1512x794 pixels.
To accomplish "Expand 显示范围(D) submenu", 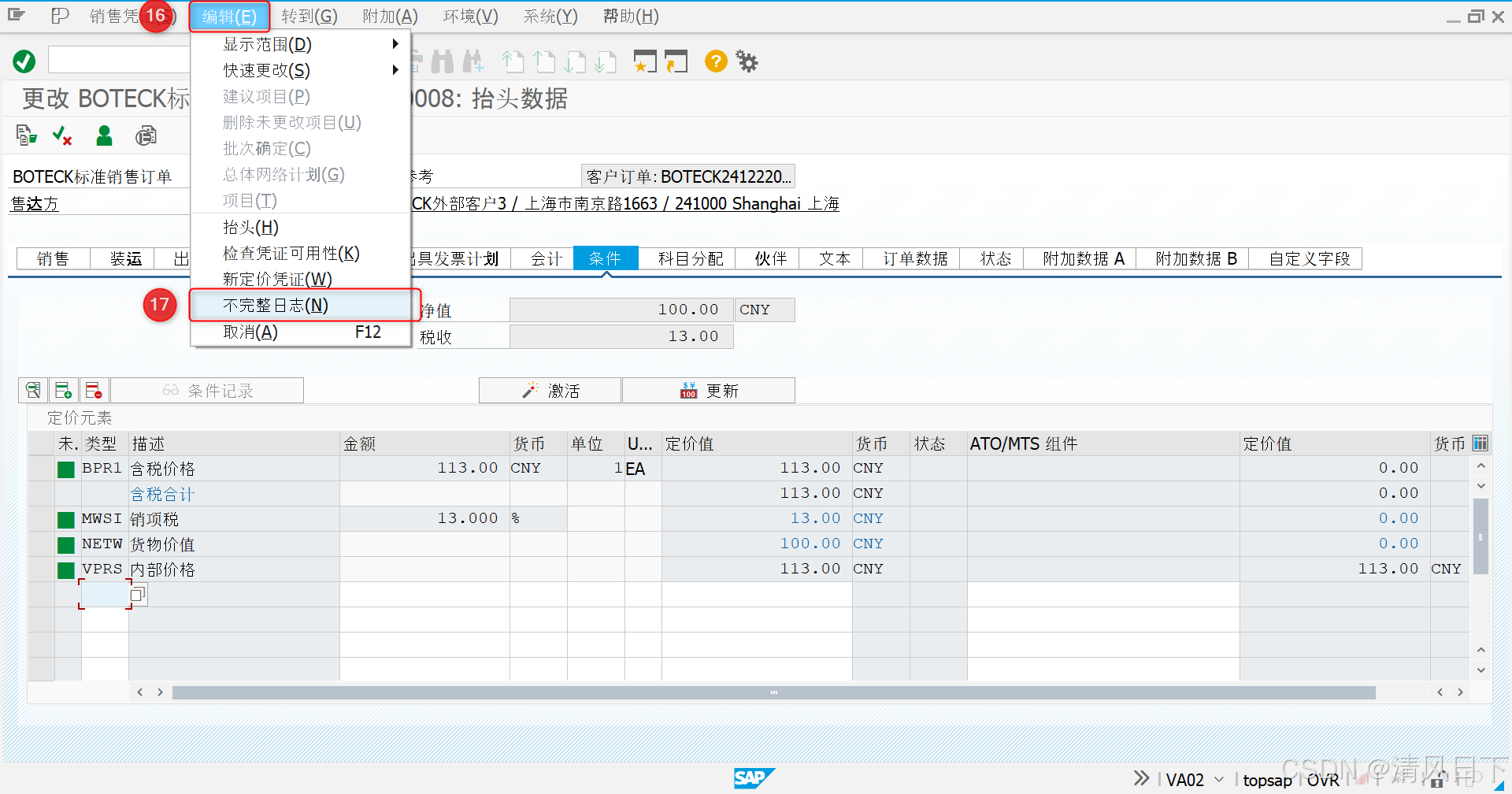I will click(301, 44).
